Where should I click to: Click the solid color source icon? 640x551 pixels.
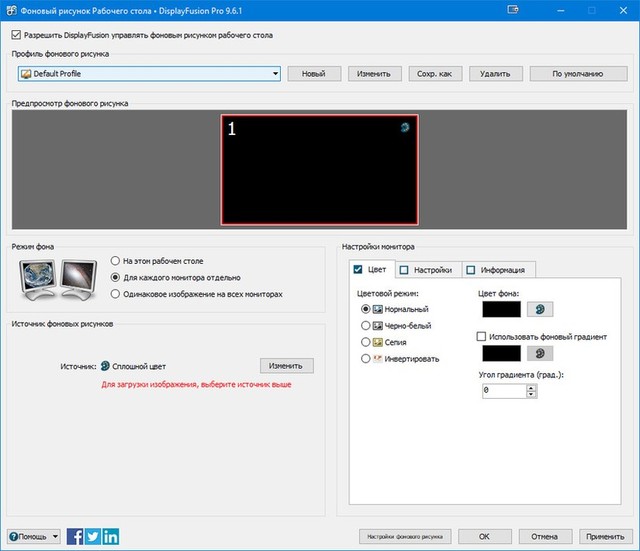click(105, 366)
